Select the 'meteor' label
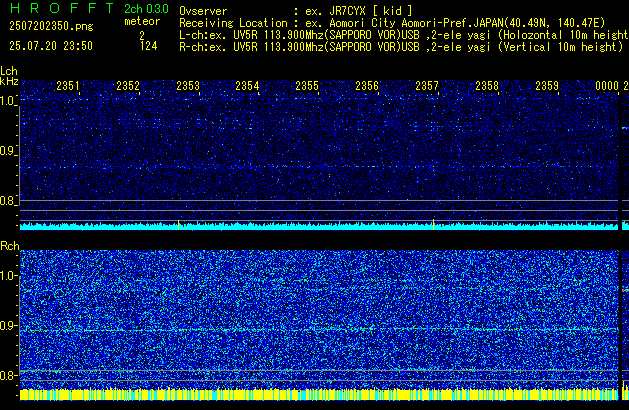629x410 pixels. [142, 21]
